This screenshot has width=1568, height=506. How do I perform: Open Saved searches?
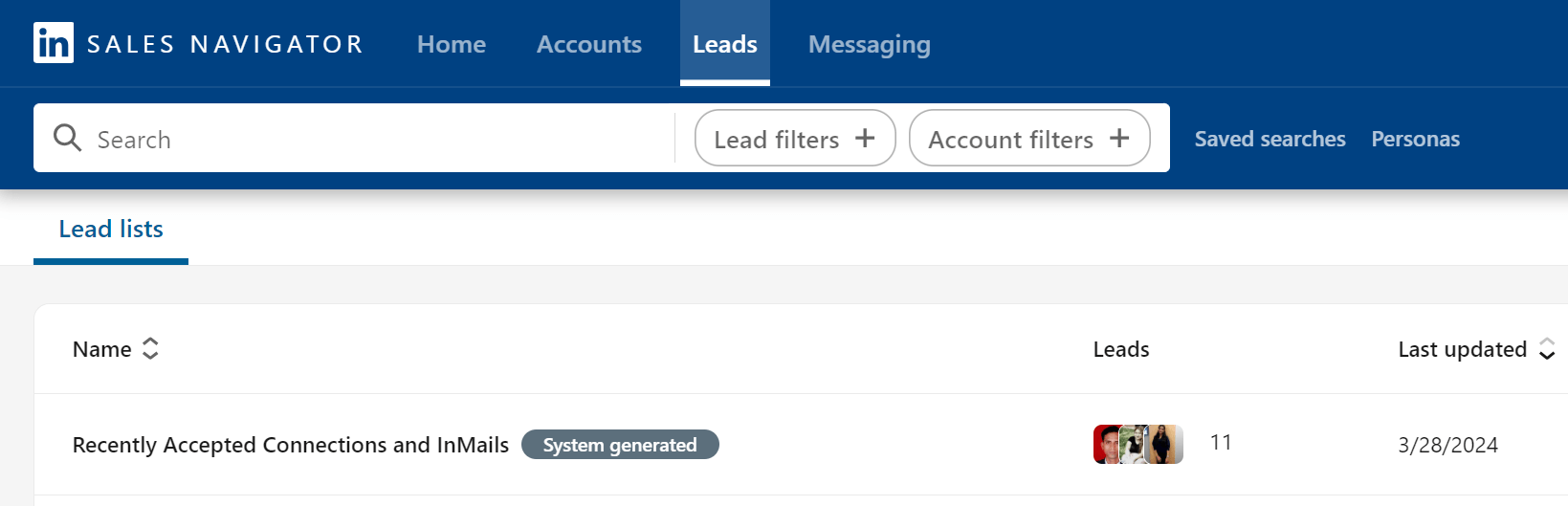(1270, 139)
